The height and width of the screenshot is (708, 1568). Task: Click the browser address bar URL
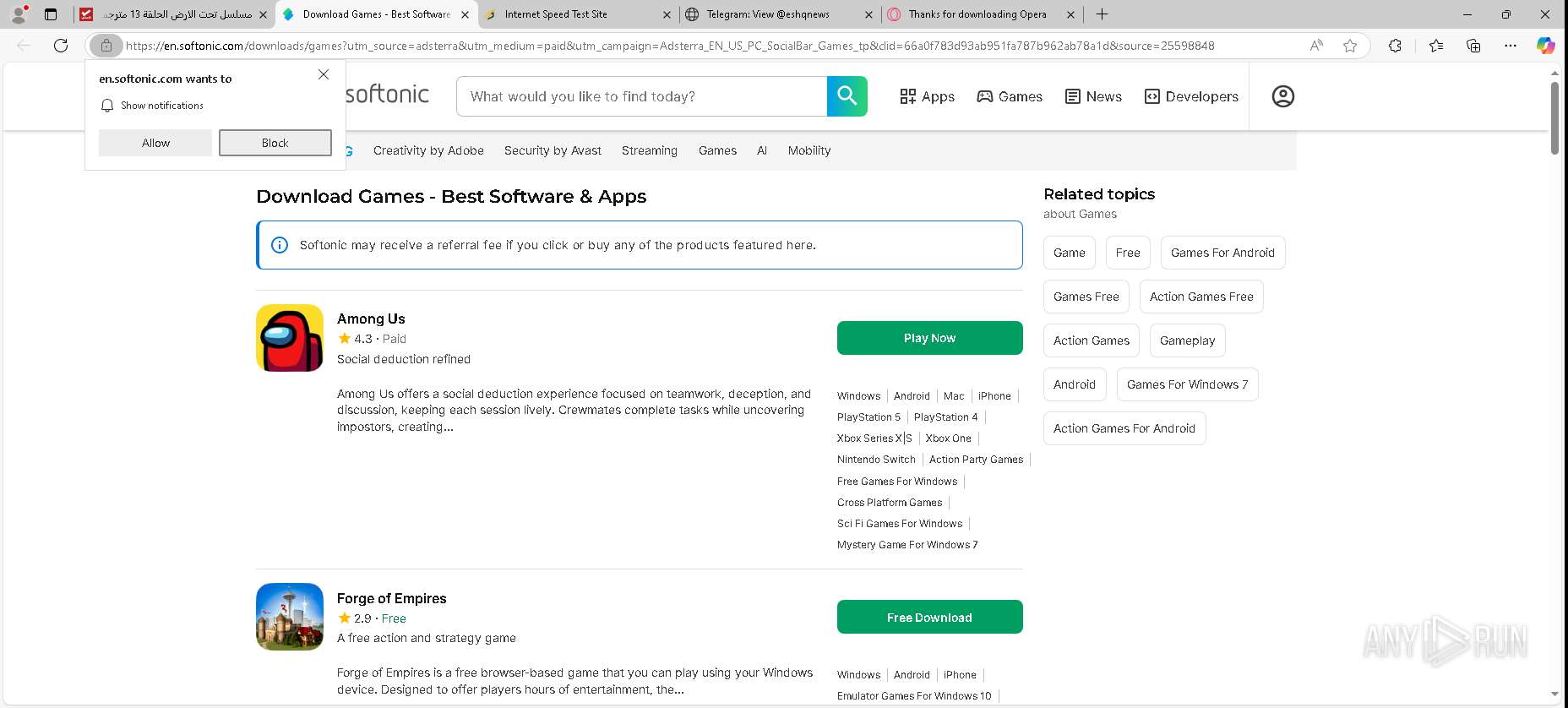click(670, 46)
